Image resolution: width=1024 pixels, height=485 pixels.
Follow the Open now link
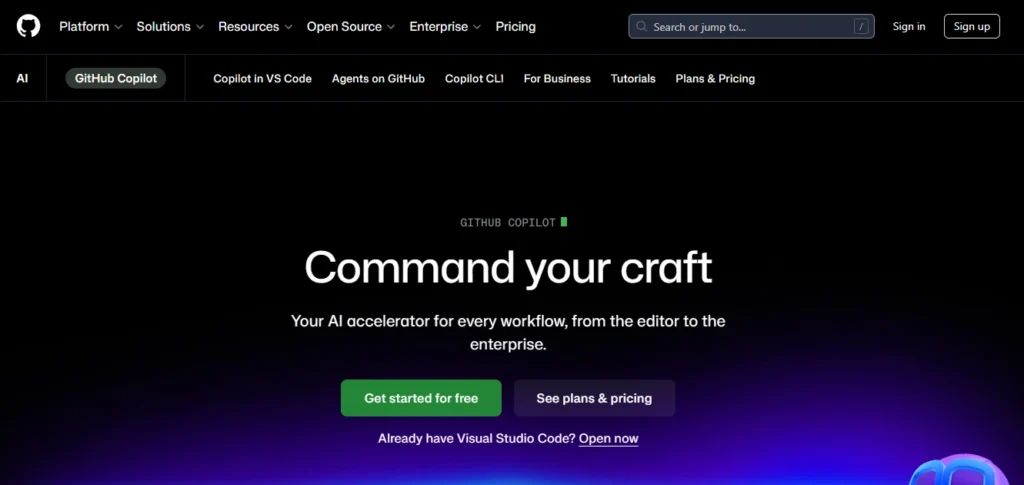tap(608, 438)
